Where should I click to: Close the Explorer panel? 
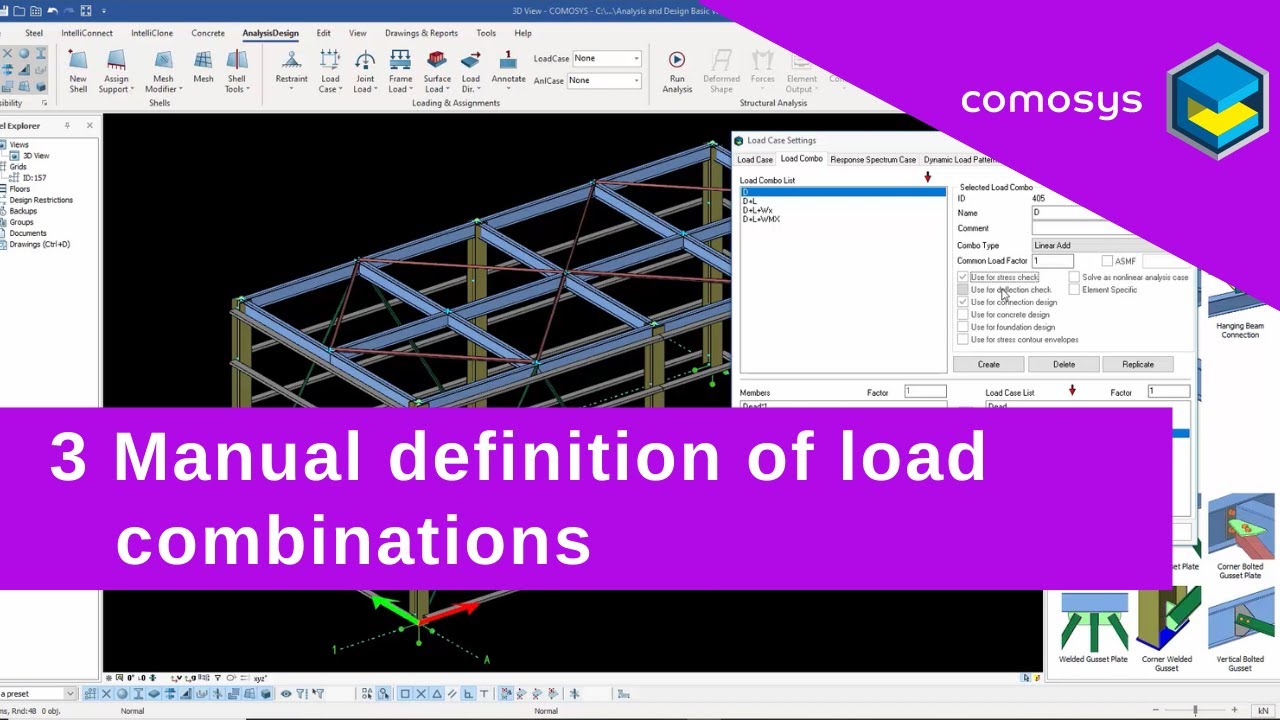89,126
